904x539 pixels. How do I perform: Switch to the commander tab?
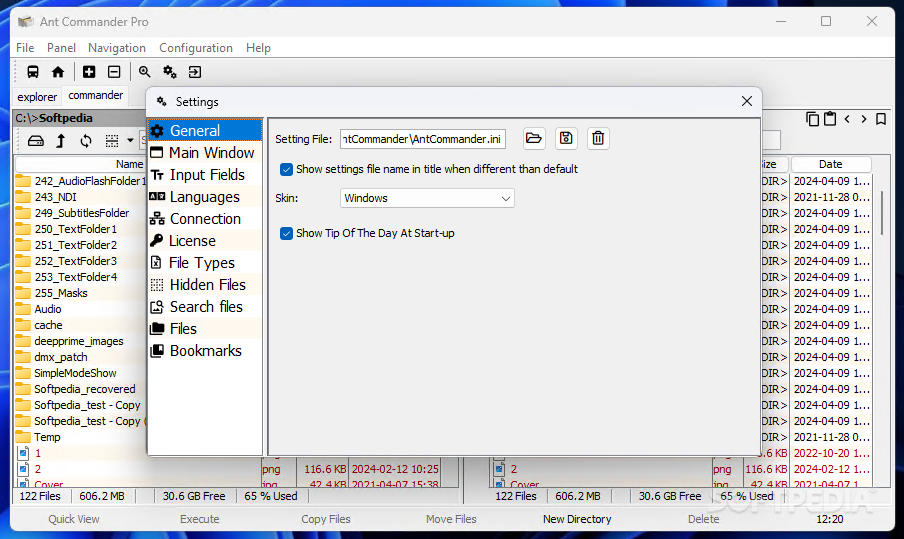[96, 95]
